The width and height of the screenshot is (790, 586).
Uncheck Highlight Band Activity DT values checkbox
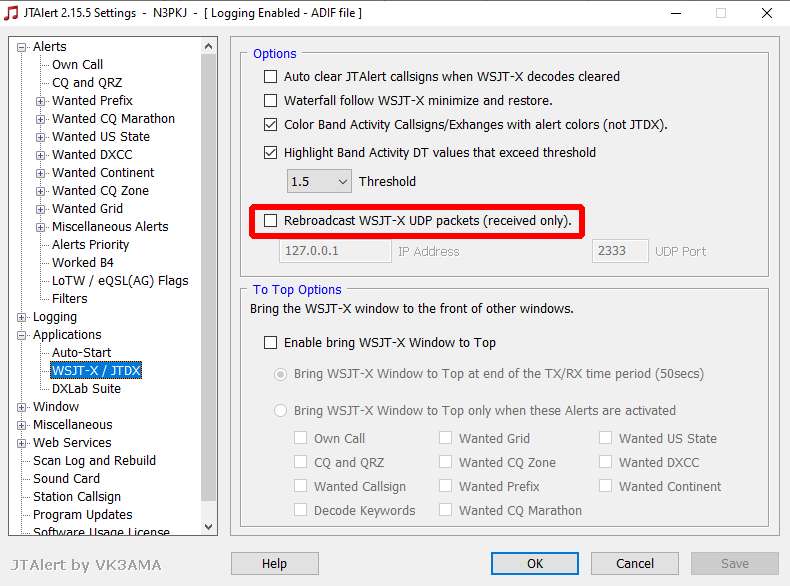tap(271, 153)
